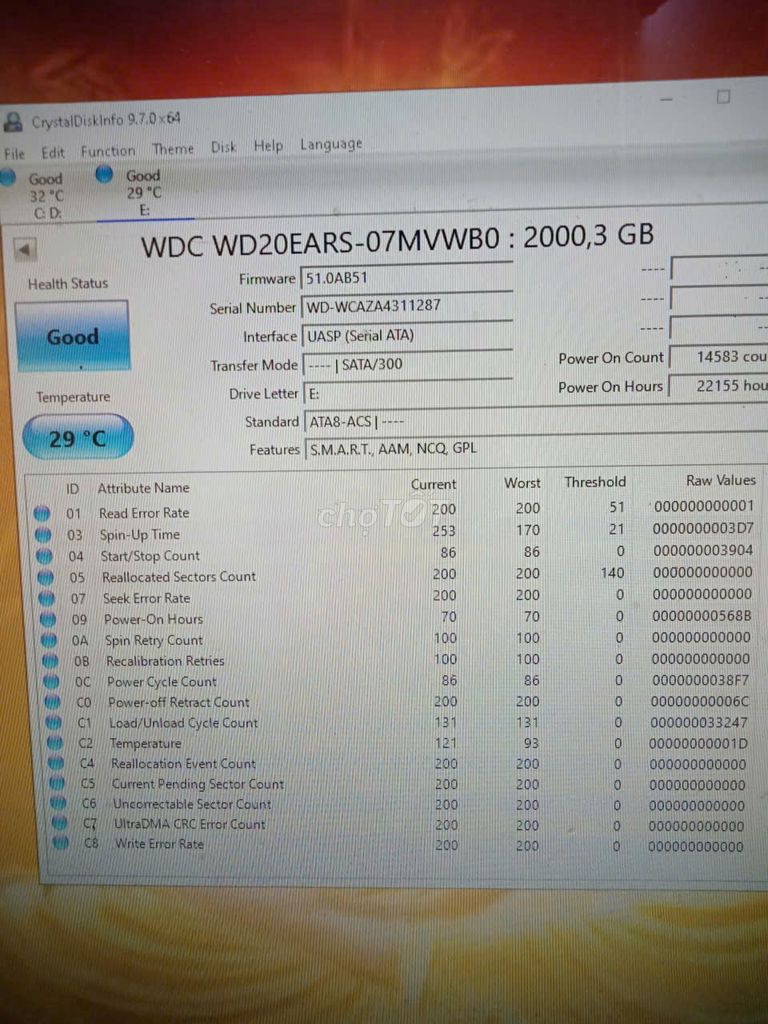Click the previous disk arrow button
The width and height of the screenshot is (768, 1024).
pyautogui.click(x=25, y=249)
